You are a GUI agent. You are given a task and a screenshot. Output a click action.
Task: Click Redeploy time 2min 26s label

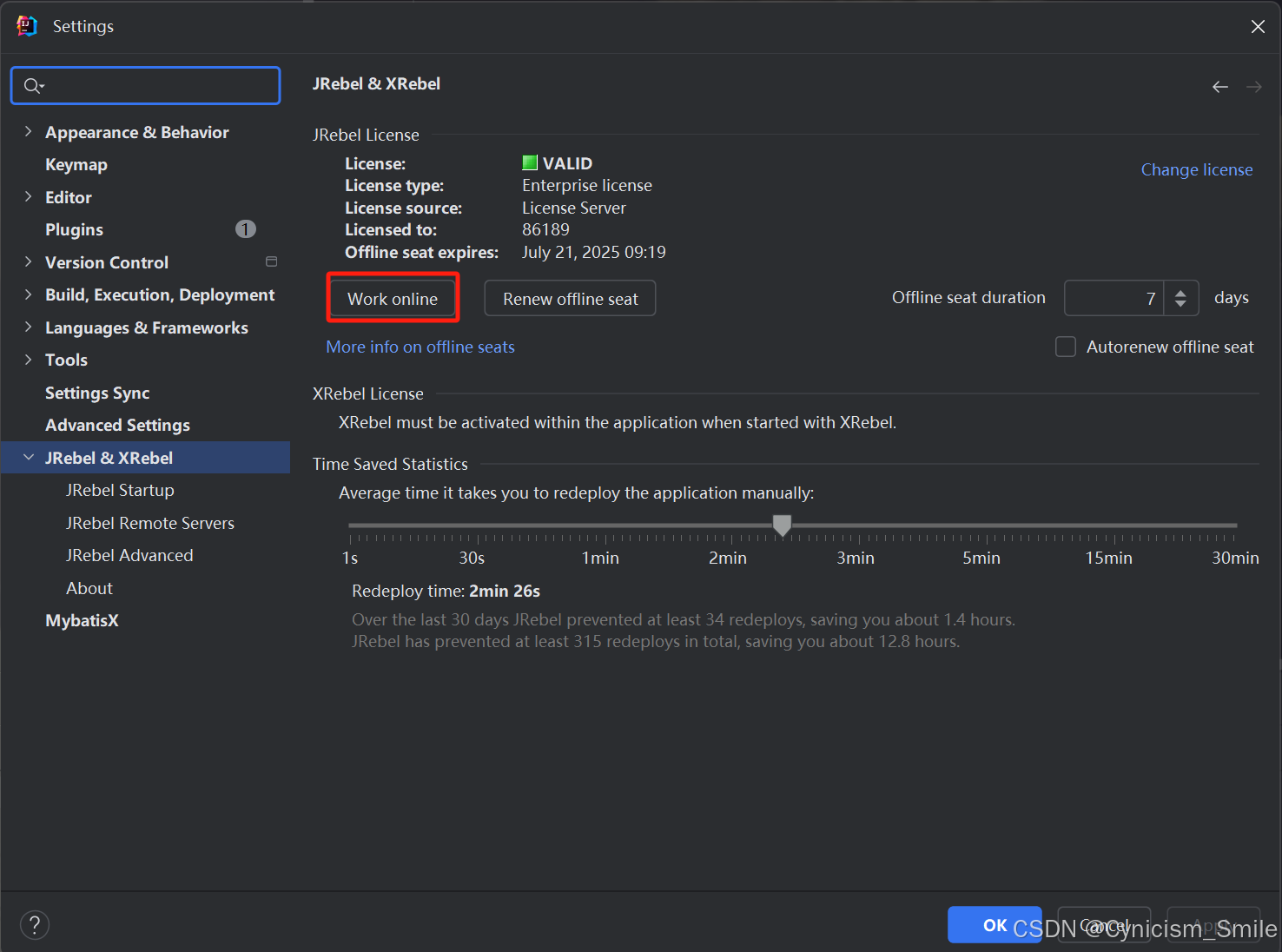[446, 591]
